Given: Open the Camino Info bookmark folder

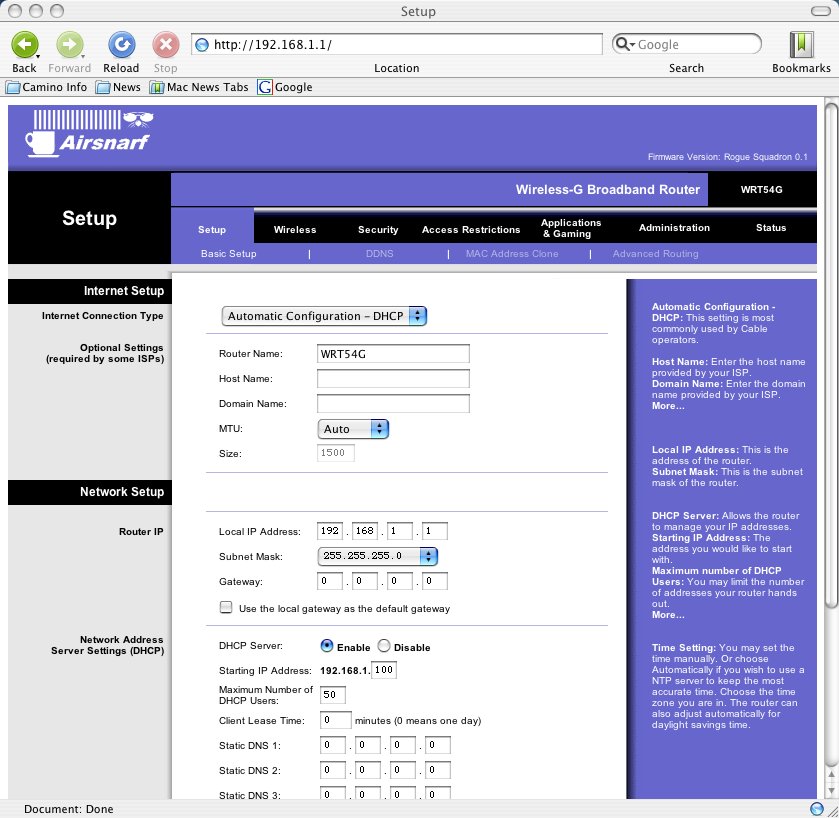Looking at the screenshot, I should pos(47,87).
